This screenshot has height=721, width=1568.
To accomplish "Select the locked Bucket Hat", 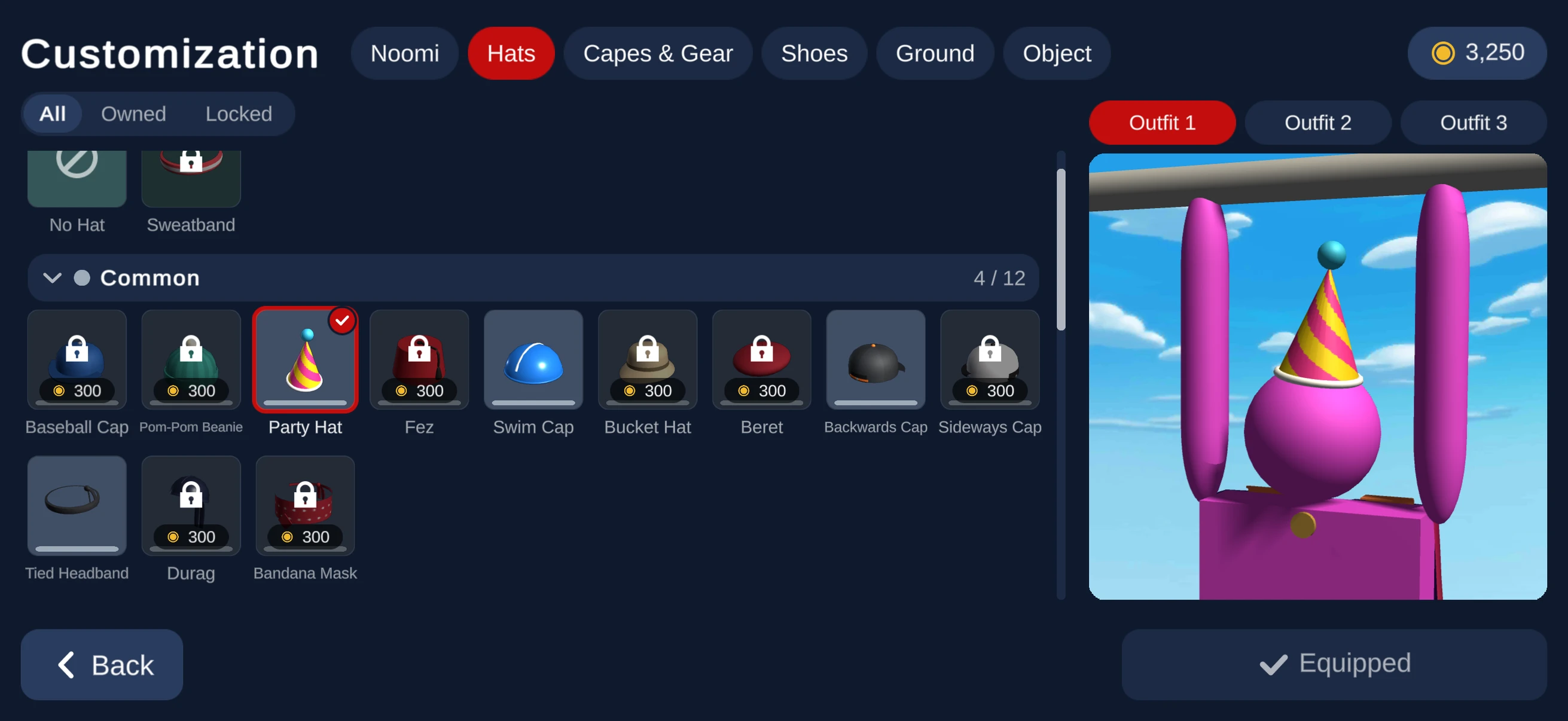I will (648, 359).
